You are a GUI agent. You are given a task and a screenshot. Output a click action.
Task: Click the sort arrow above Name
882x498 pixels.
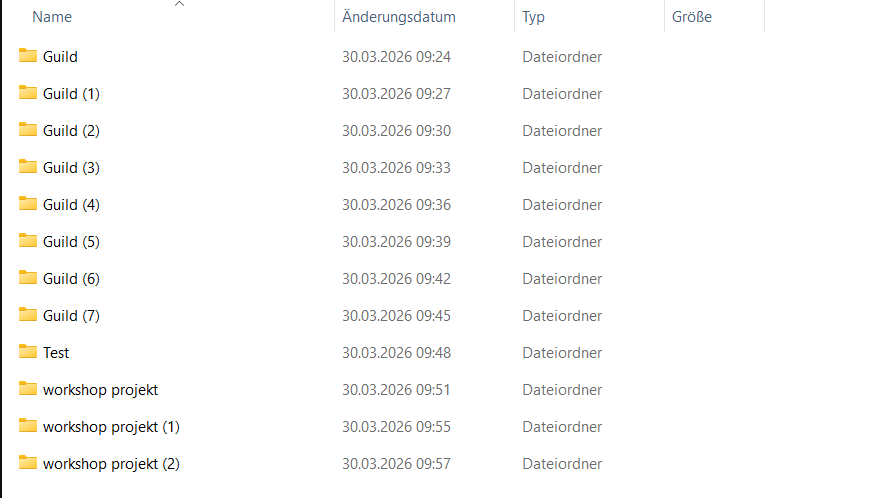[x=179, y=5]
